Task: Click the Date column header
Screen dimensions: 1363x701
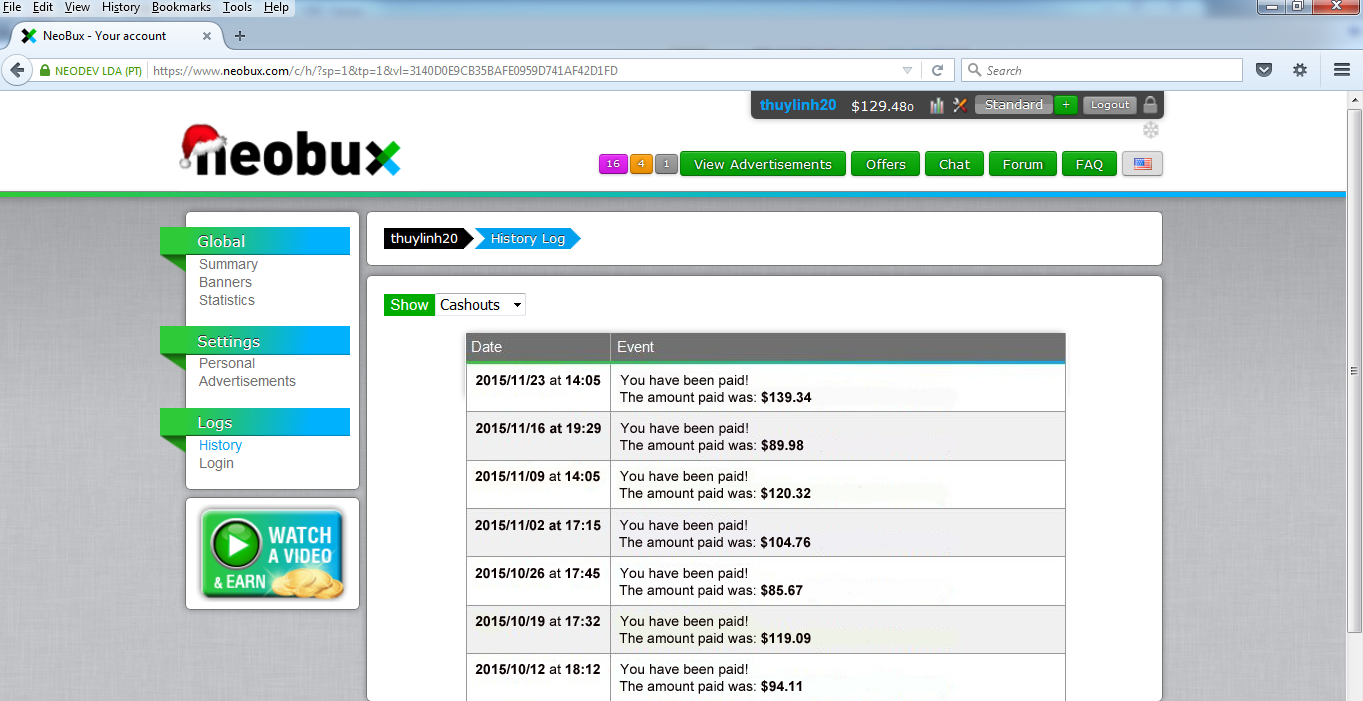Action: tap(538, 347)
